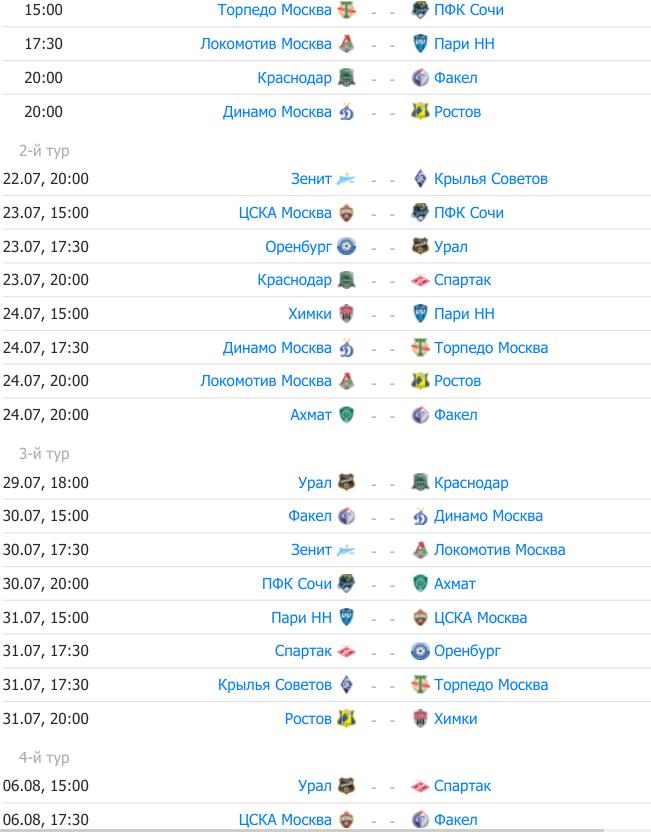The width and height of the screenshot is (651, 832).
Task: Click Ахмат logo in 24.07 Факел match
Action: (346, 415)
